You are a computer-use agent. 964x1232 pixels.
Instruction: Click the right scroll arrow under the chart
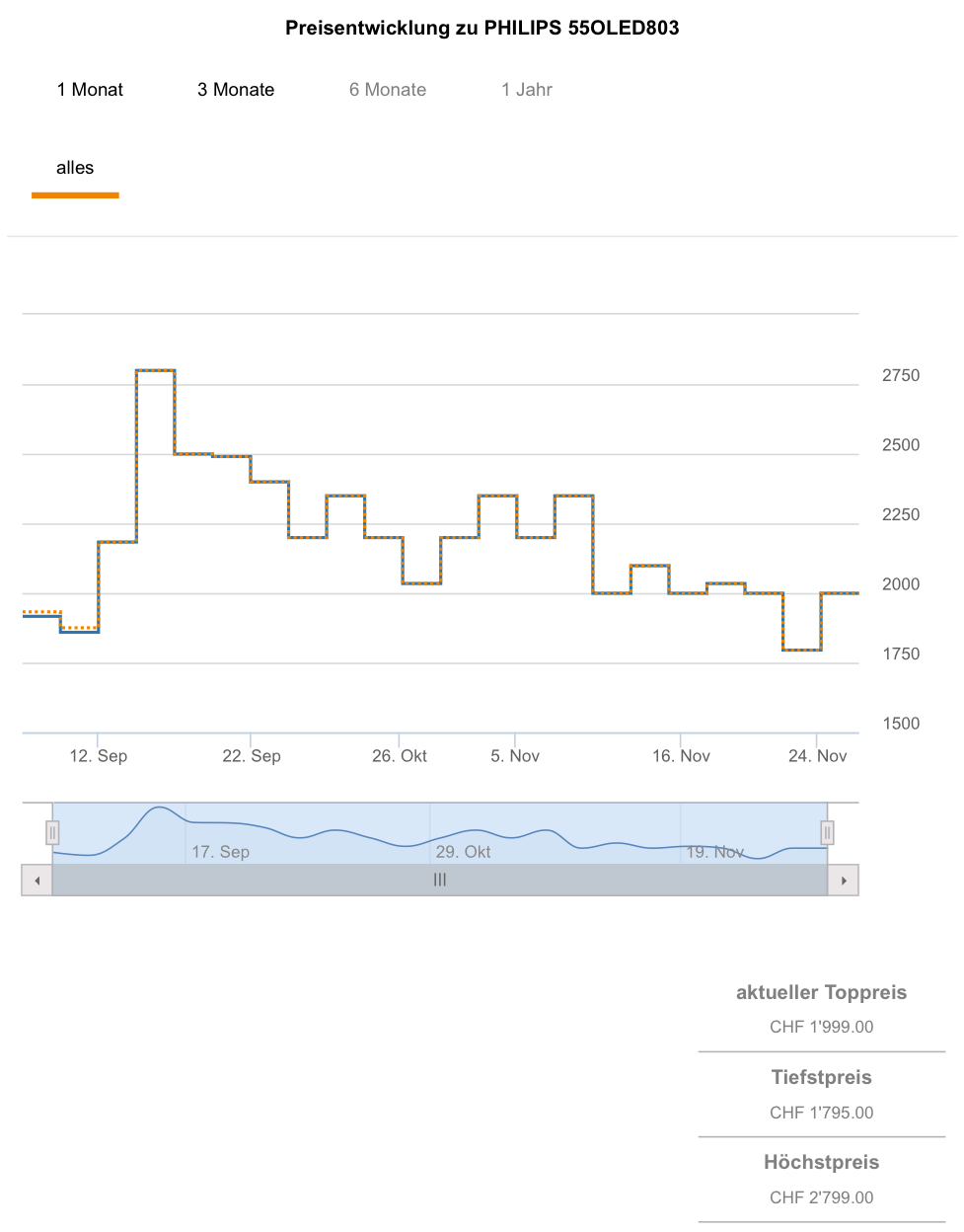coord(844,881)
